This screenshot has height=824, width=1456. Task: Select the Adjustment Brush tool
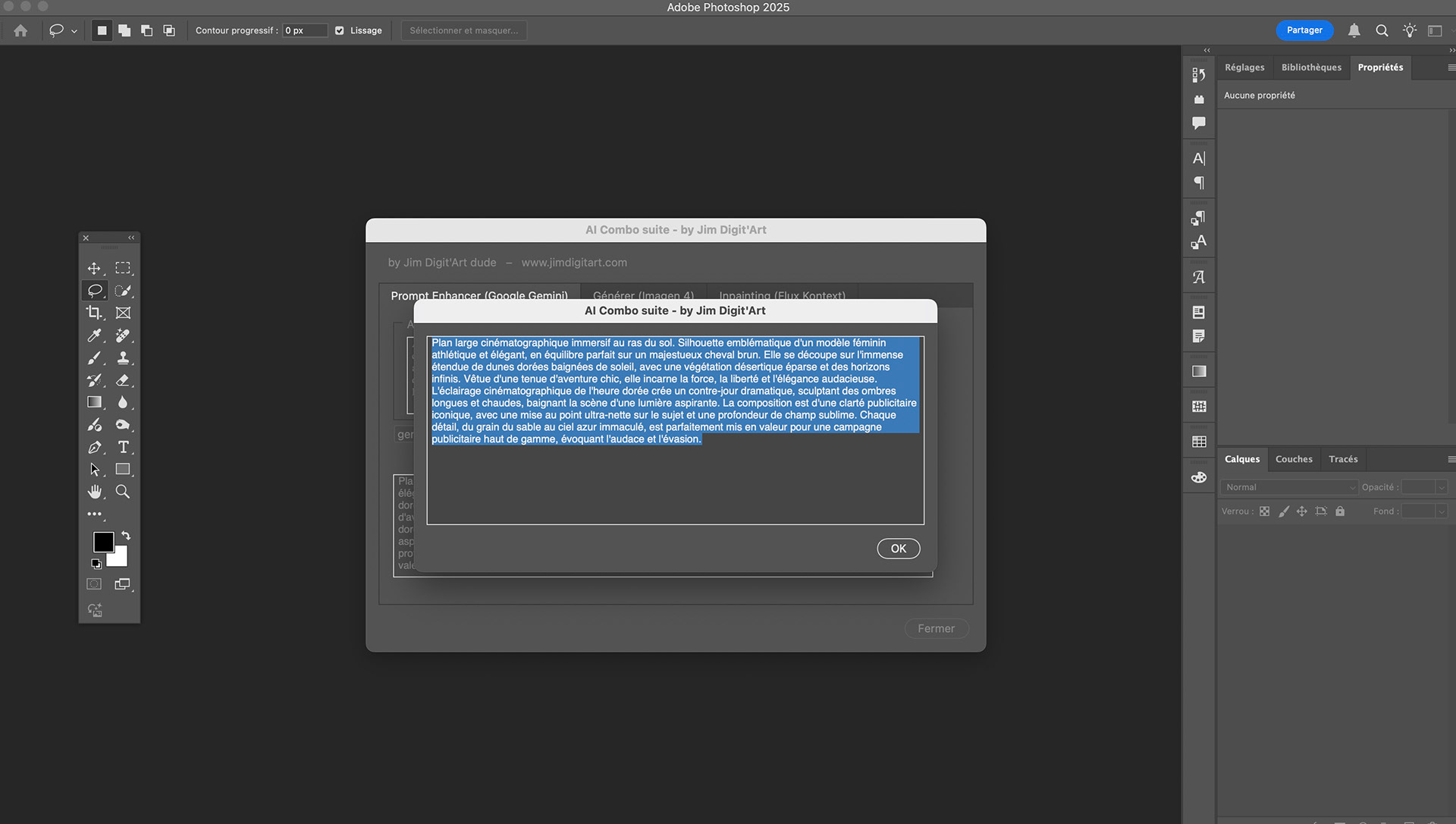click(94, 425)
